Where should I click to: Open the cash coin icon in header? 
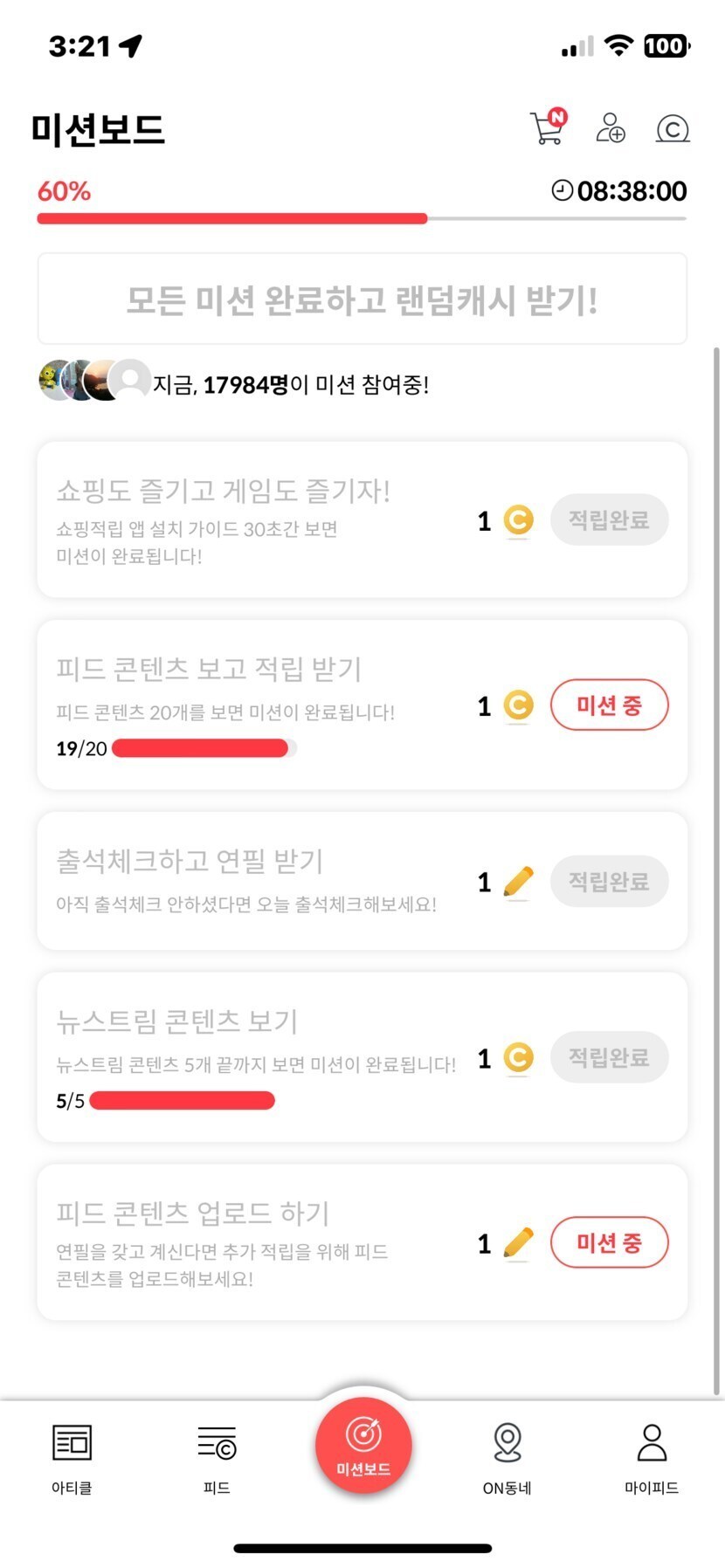click(x=672, y=128)
